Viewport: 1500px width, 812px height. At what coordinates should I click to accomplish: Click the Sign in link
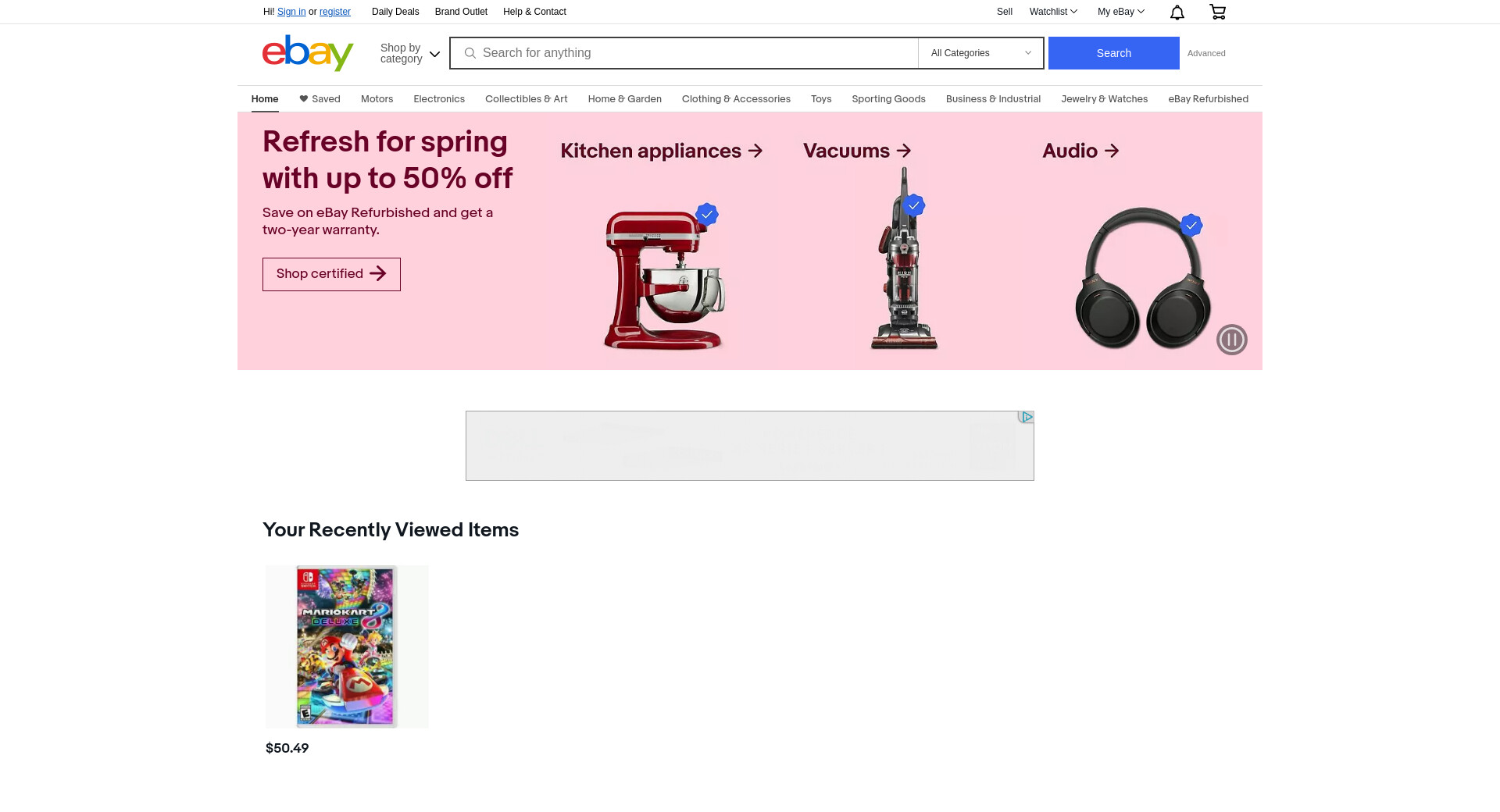pyautogui.click(x=291, y=12)
